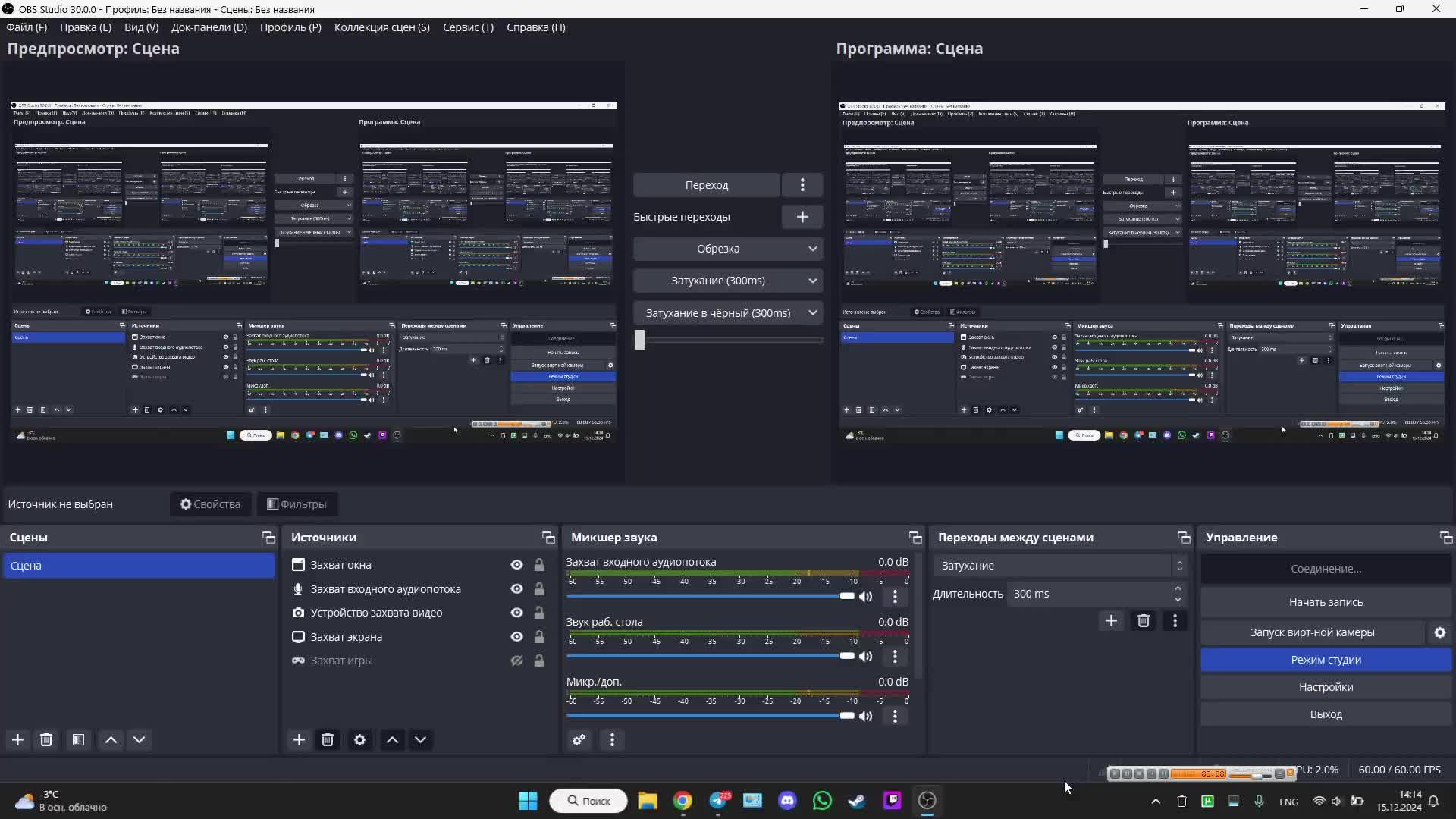Open options for Звук раб. стола channel
Image resolution: width=1456 pixels, height=819 pixels.
[895, 657]
